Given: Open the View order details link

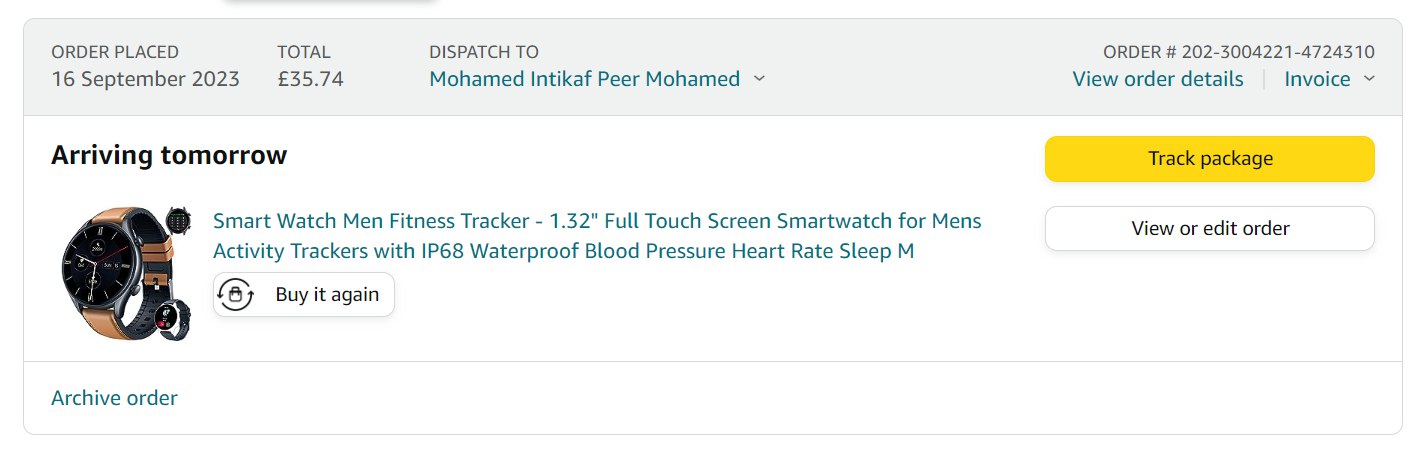Looking at the screenshot, I should point(1157,79).
